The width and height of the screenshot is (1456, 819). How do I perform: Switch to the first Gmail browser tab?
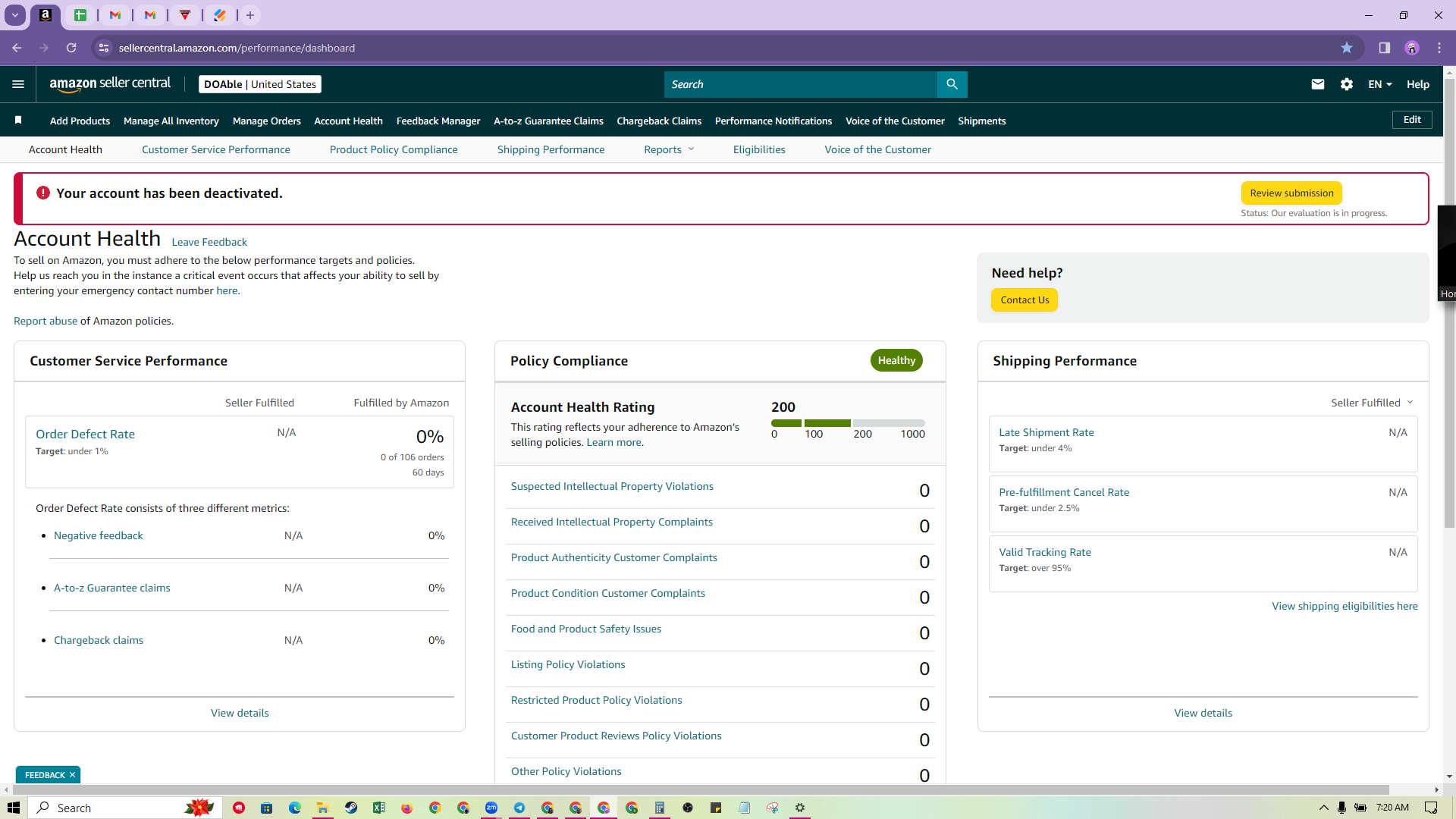point(115,15)
